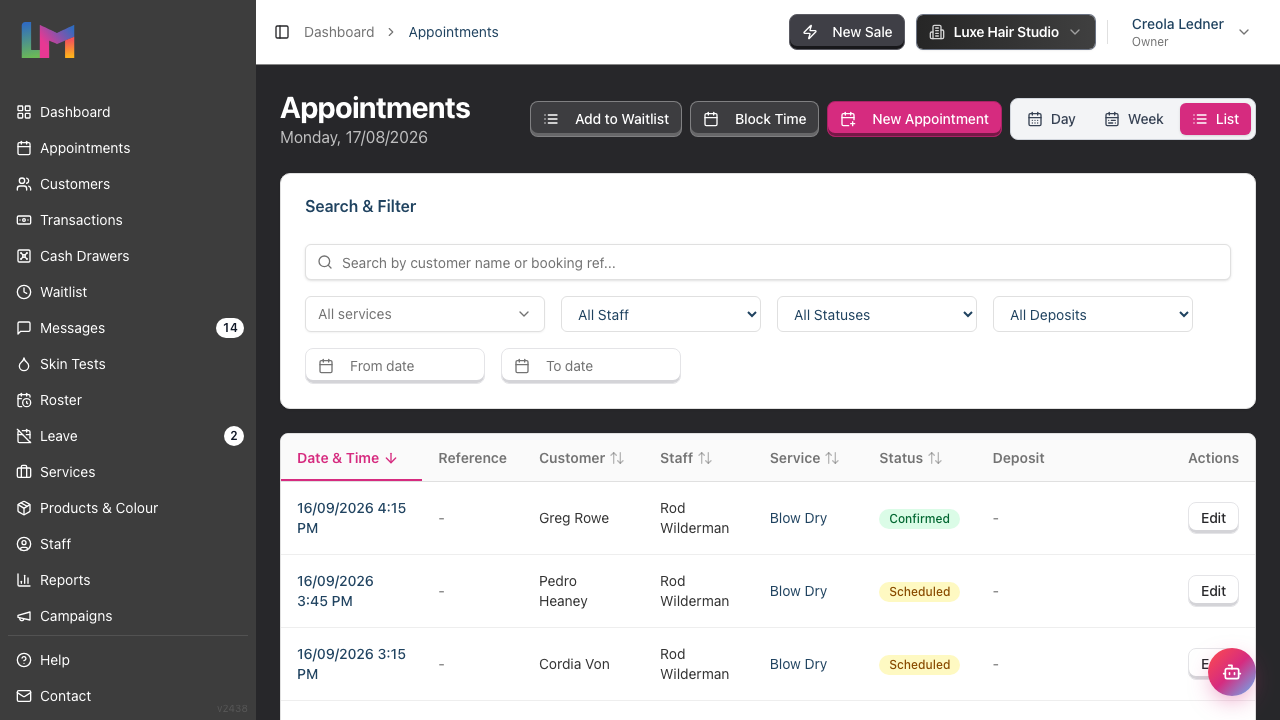Sort by the Staff column
Screen dimensions: 1280x720
point(686,458)
